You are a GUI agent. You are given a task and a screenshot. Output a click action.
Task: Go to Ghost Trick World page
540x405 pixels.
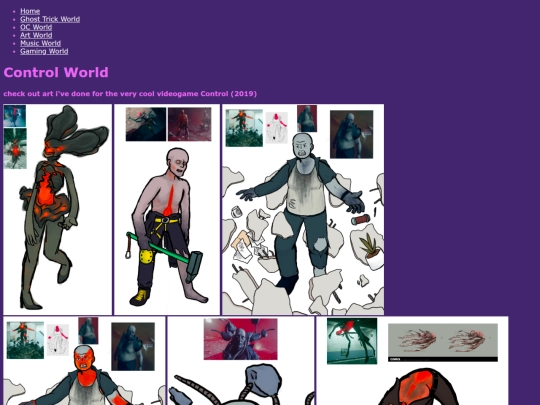point(50,19)
